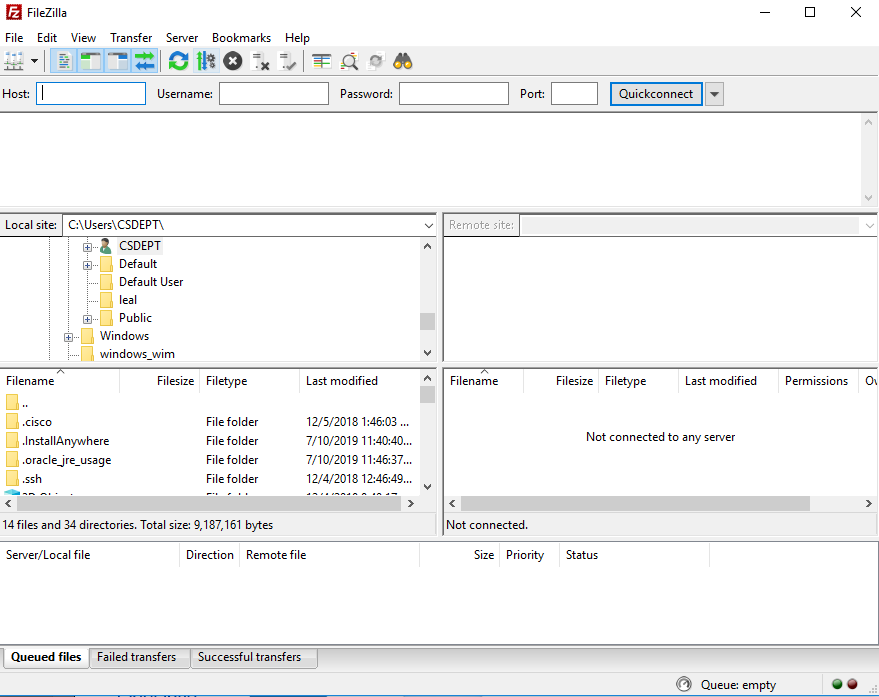
Task: Reconnect to the last used server
Action: [x=287, y=61]
